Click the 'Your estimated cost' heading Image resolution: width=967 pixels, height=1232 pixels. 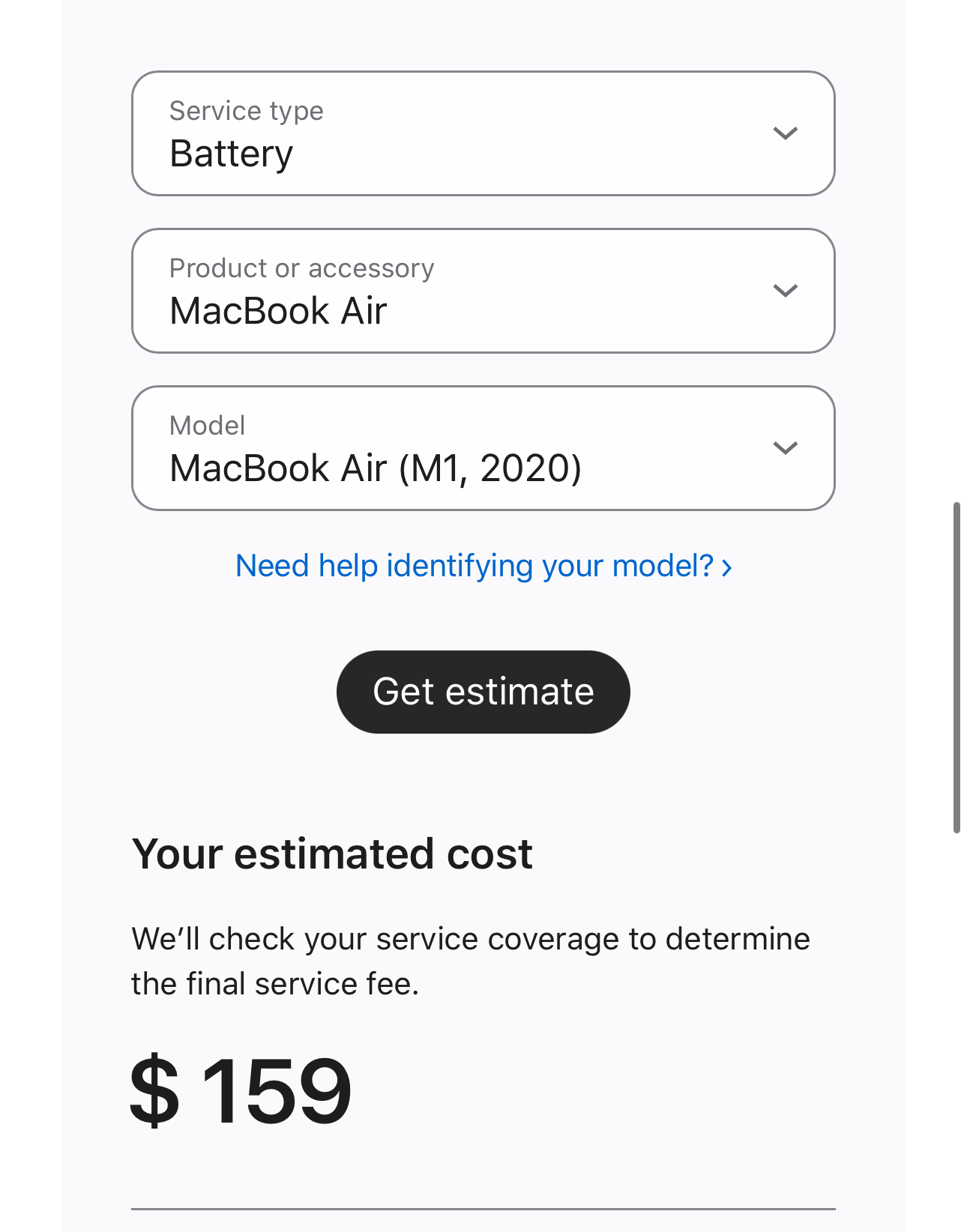click(332, 854)
